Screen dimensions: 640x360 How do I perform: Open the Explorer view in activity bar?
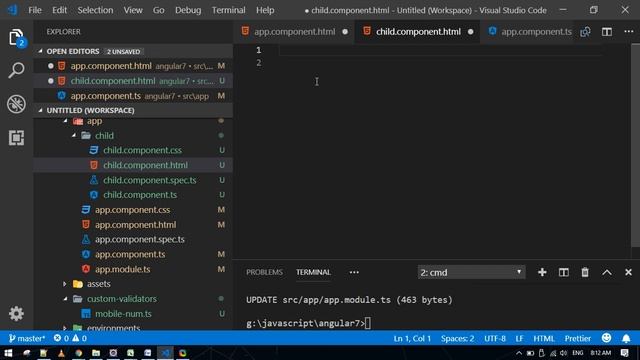click(16, 38)
